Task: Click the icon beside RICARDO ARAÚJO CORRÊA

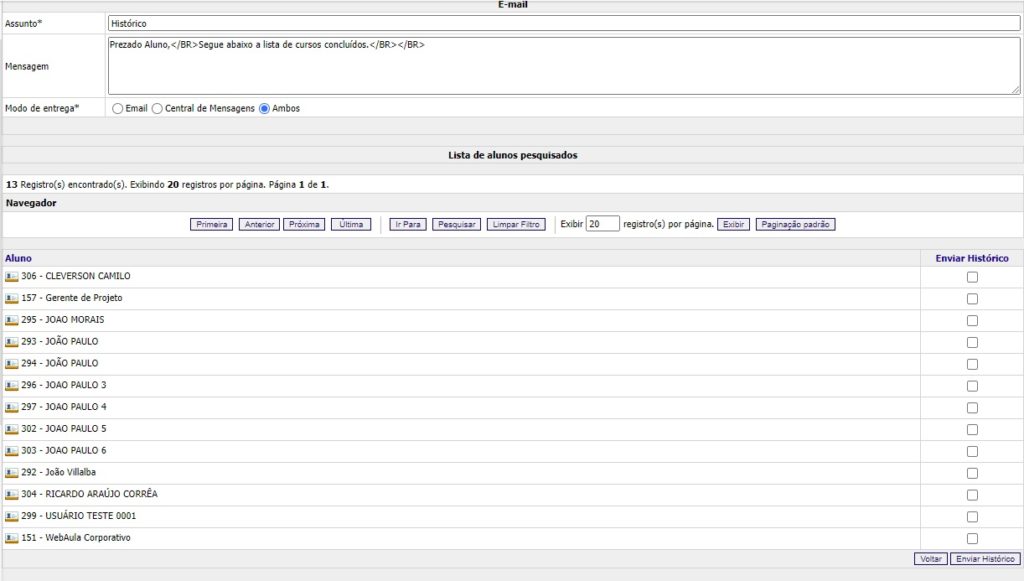Action: coord(12,495)
